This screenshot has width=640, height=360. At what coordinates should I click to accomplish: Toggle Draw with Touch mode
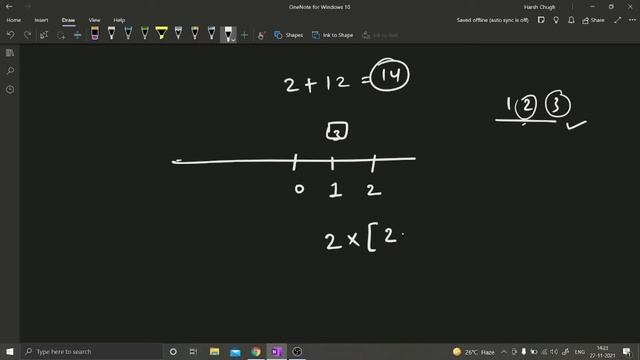261,36
